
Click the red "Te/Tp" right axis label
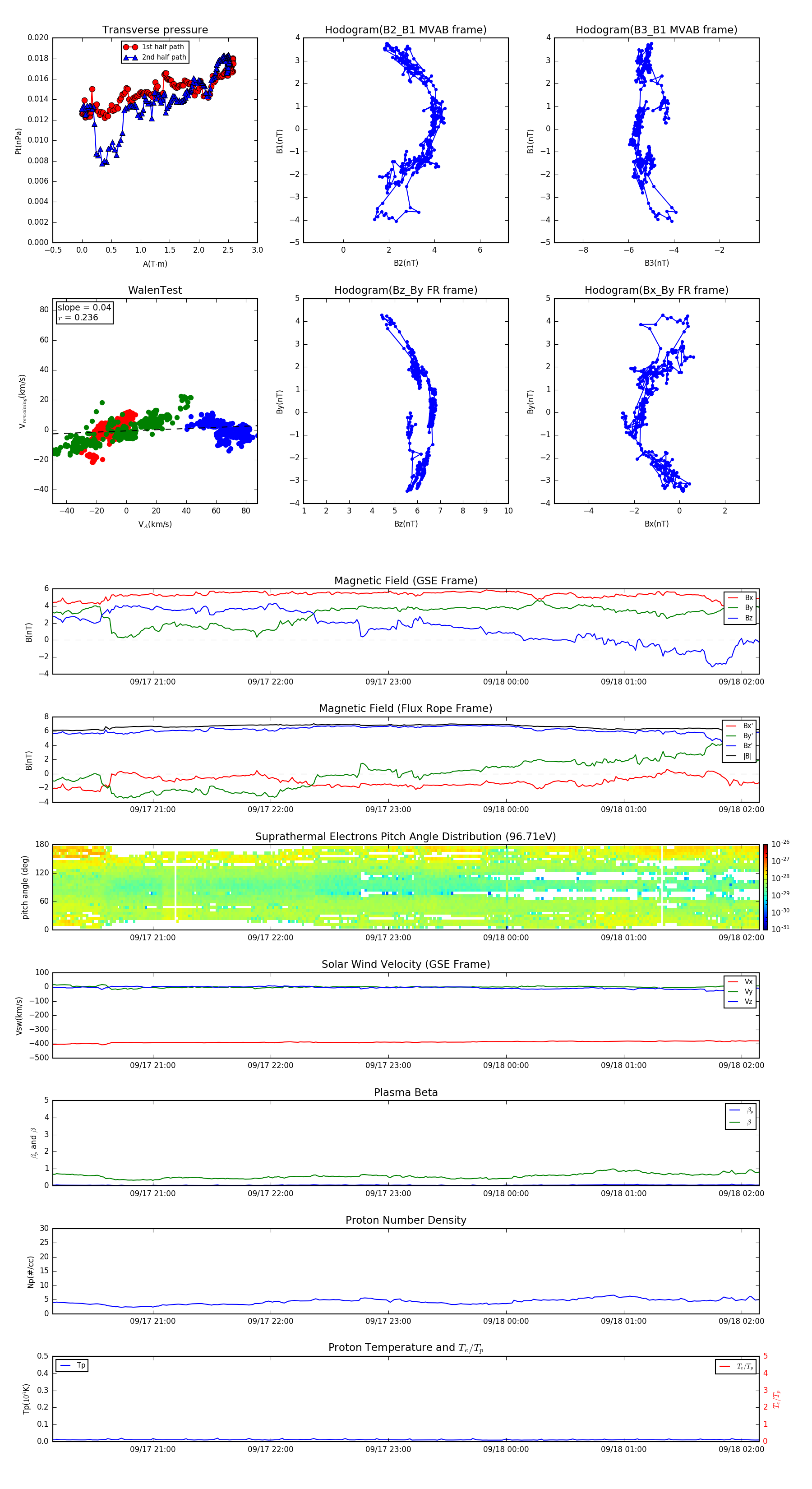tap(777, 1399)
